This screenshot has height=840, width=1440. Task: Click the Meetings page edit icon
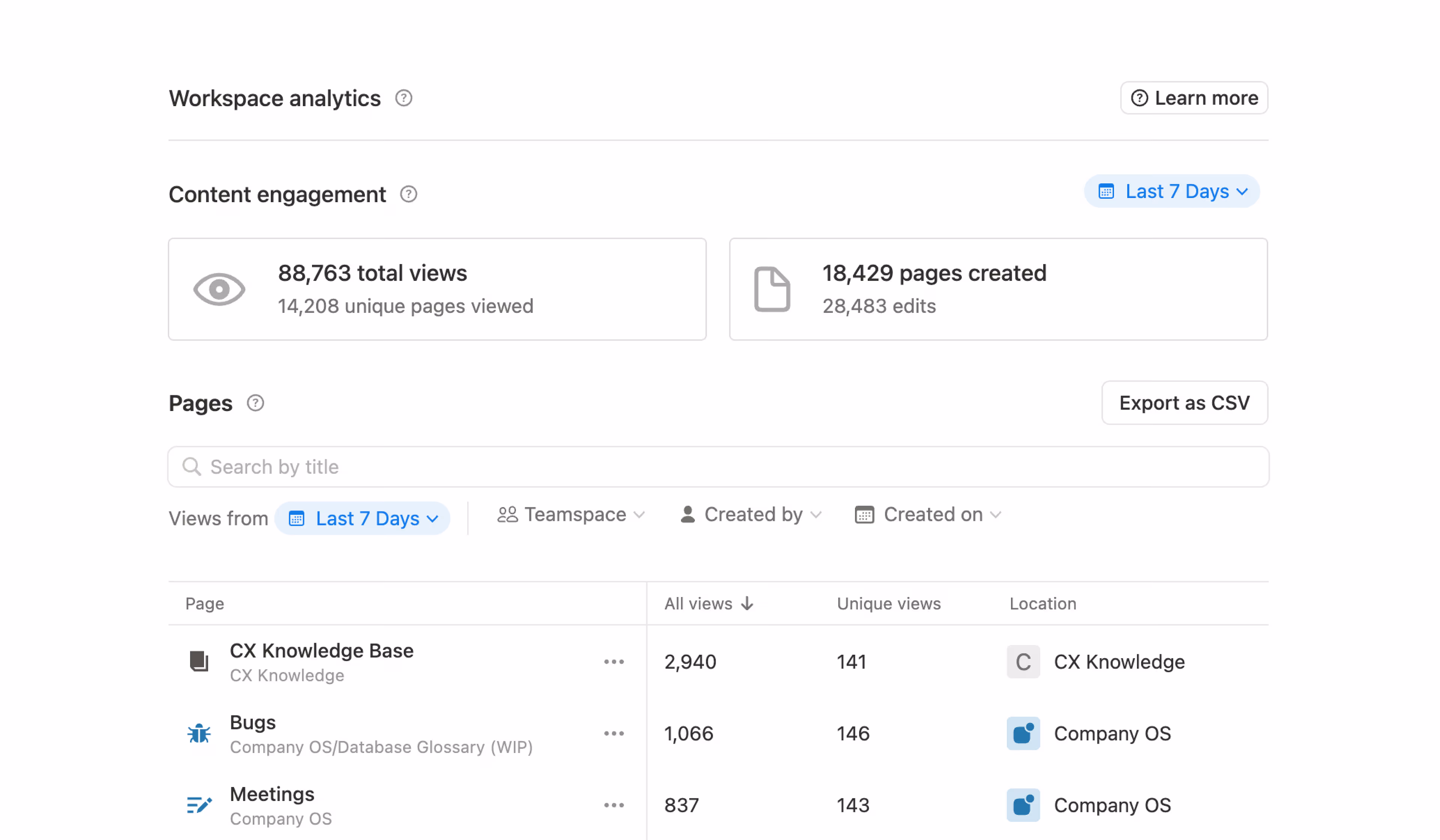[x=199, y=805]
